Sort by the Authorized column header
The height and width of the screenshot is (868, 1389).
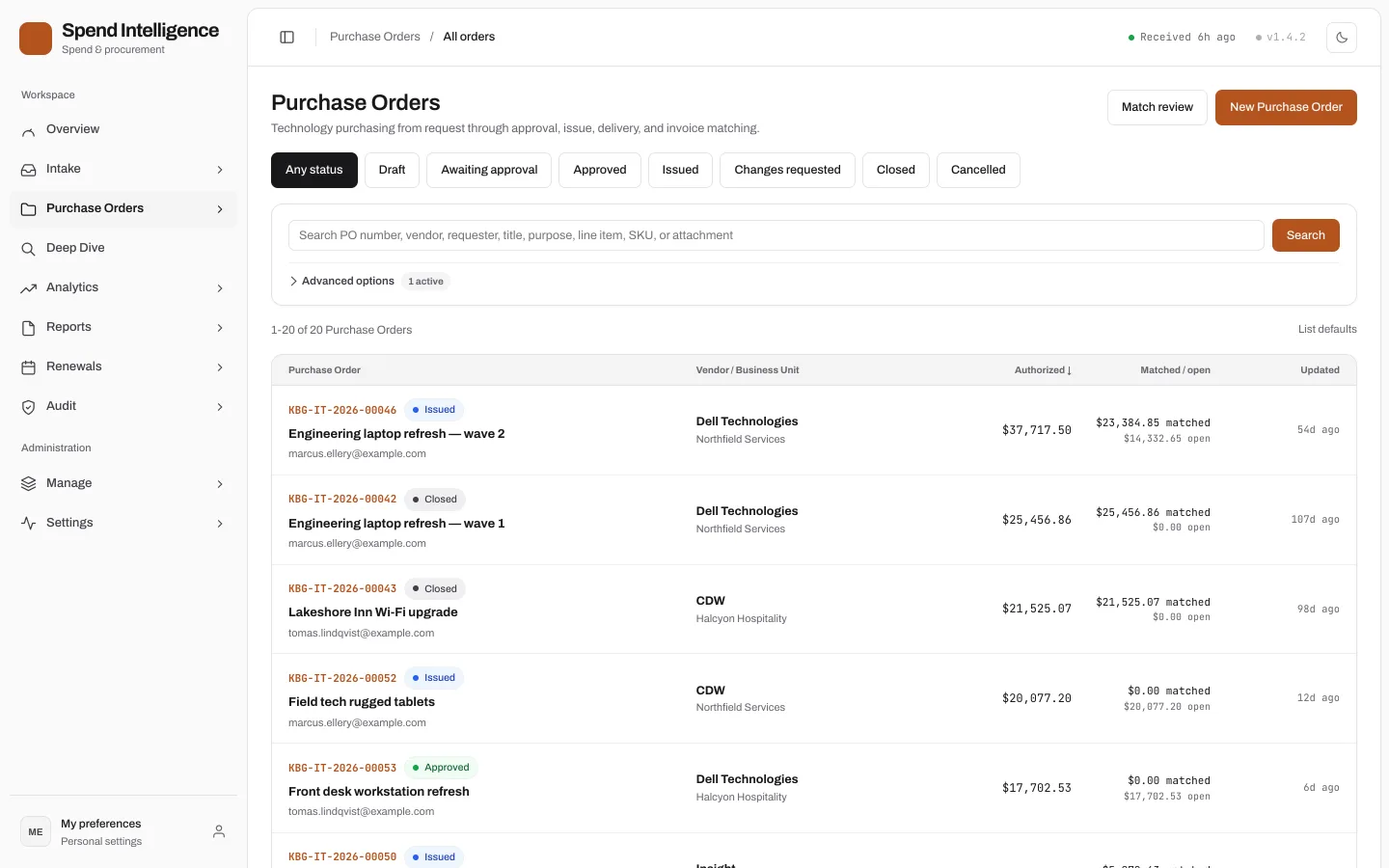[1043, 370]
